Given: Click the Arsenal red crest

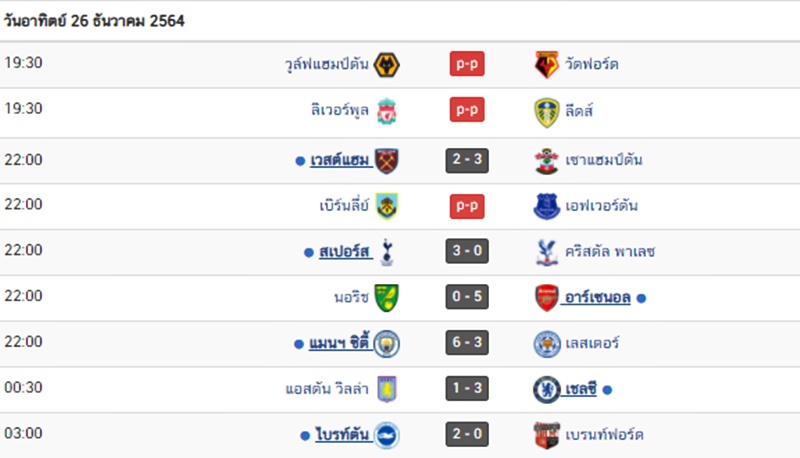Looking at the screenshot, I should [546, 298].
